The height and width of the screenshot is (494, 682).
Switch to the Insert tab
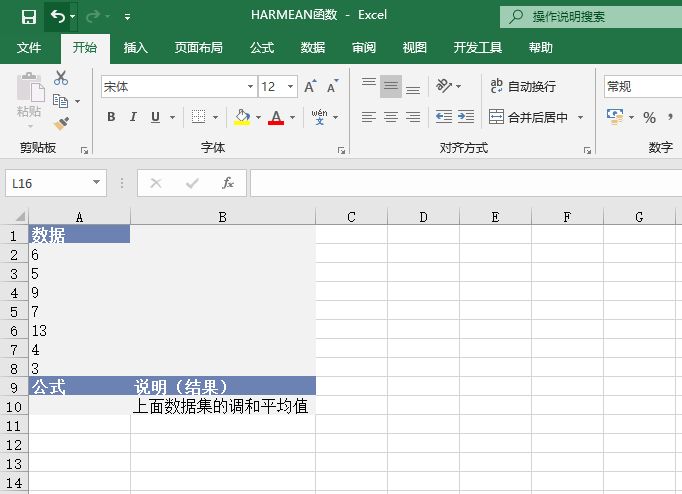(x=135, y=48)
